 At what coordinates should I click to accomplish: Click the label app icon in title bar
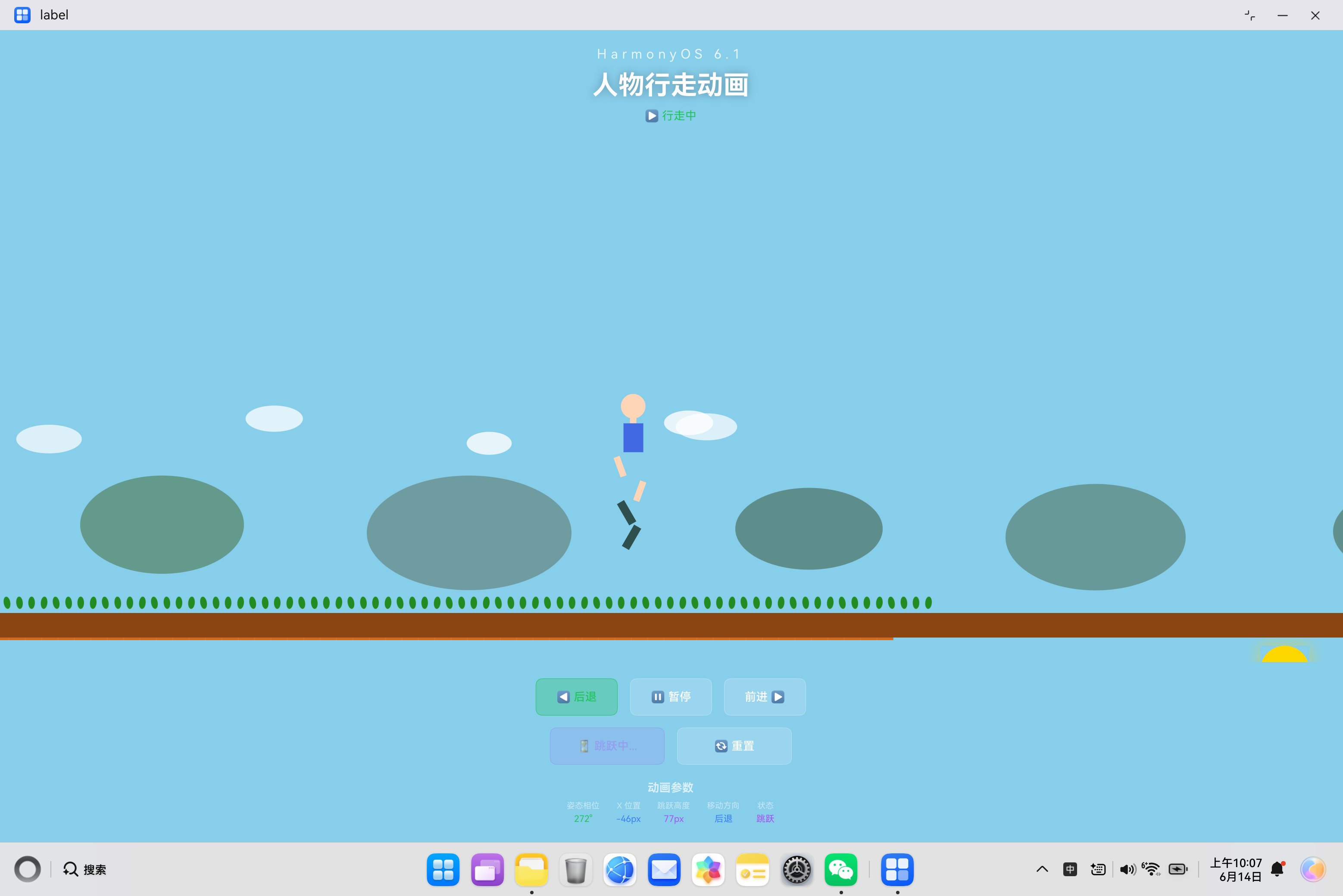point(22,15)
